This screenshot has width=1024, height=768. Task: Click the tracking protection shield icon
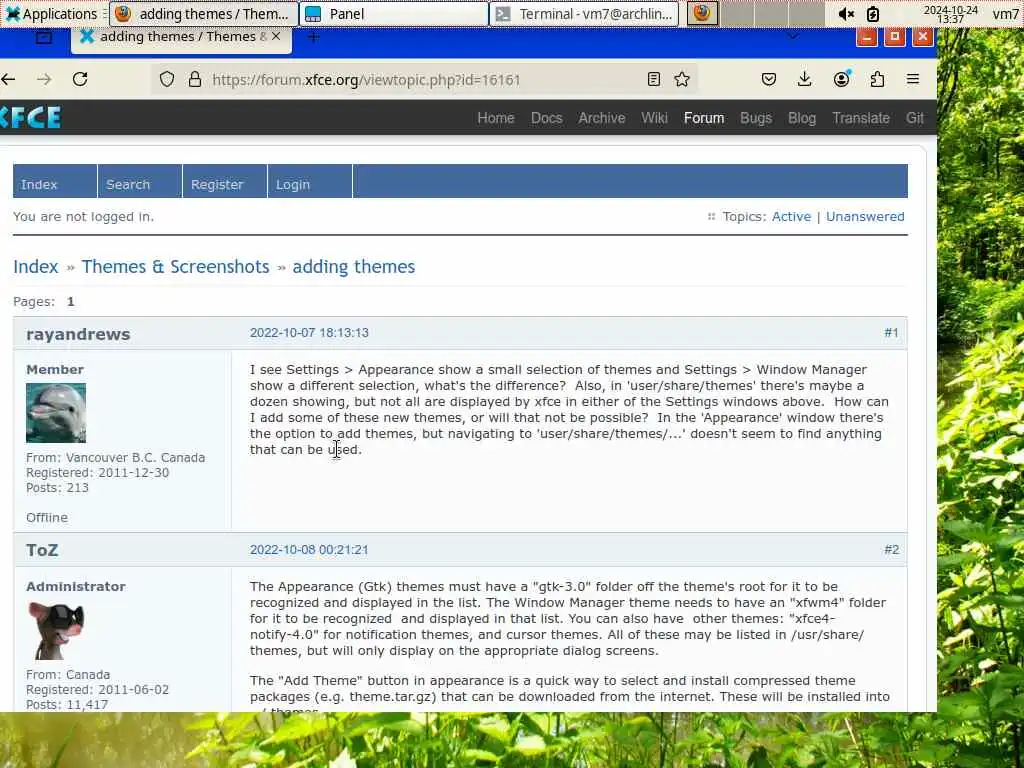(167, 80)
